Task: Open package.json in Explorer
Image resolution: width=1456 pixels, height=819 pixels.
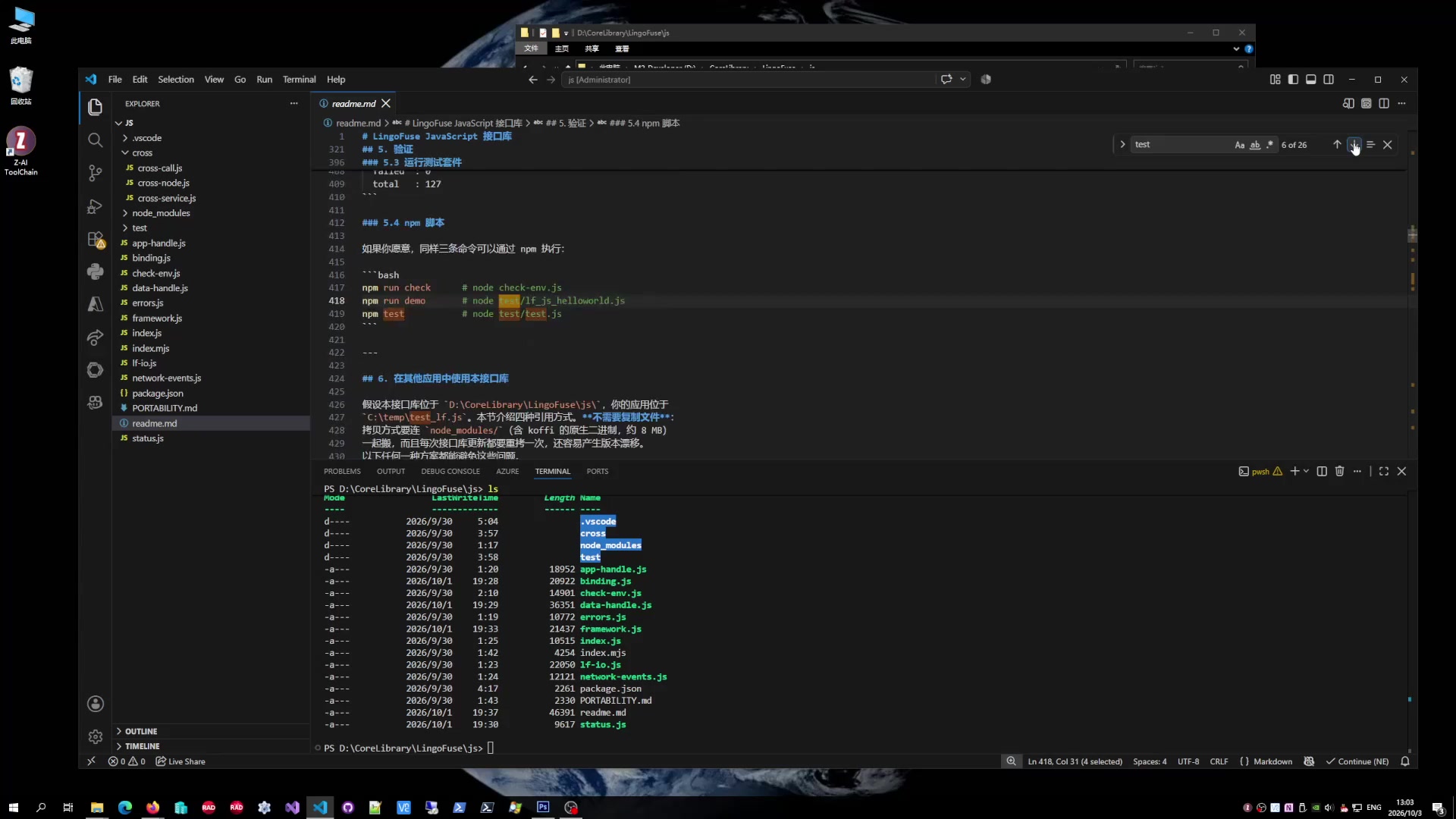Action: click(158, 393)
